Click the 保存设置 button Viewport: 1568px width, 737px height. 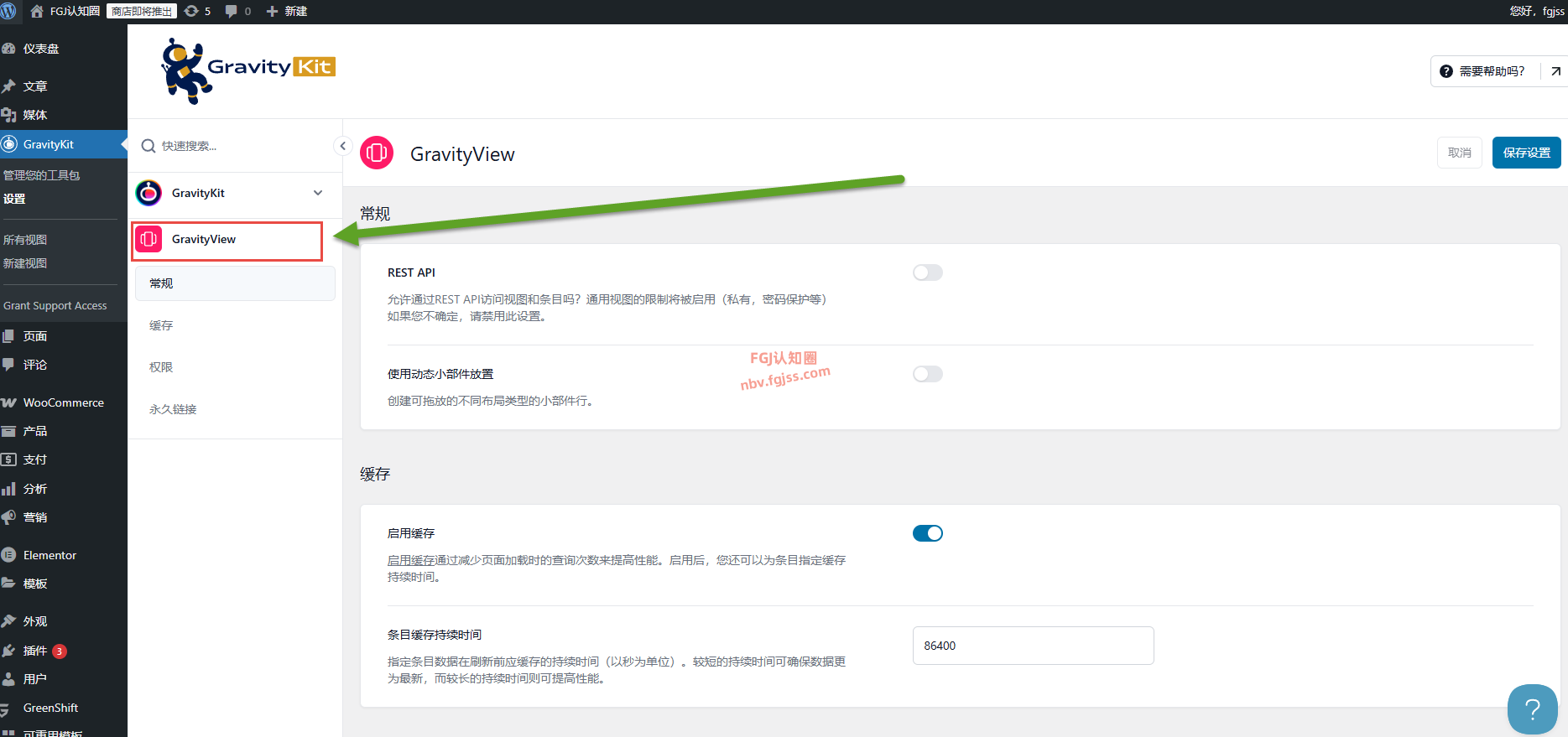[1526, 153]
